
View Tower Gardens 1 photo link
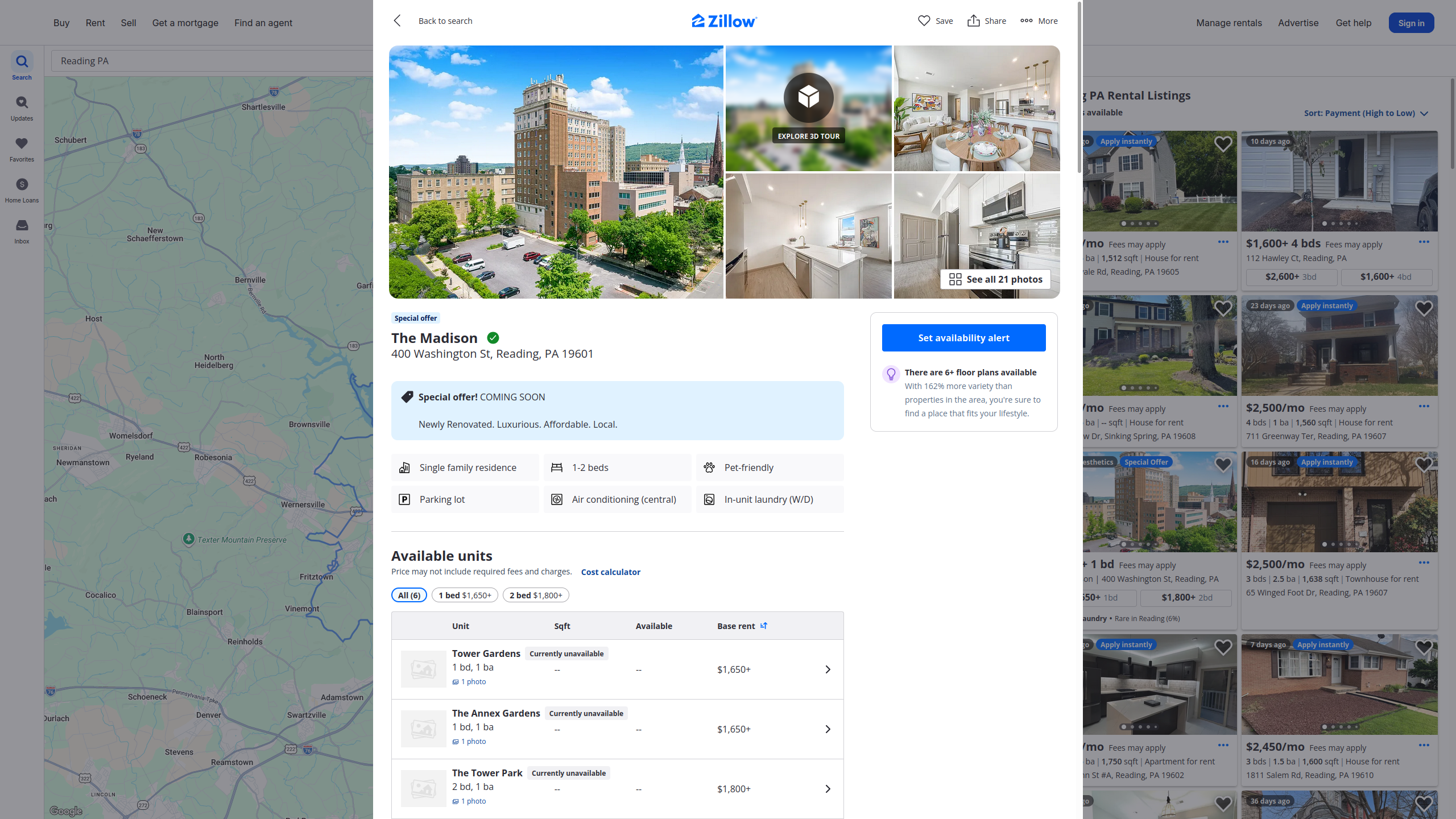469,681
